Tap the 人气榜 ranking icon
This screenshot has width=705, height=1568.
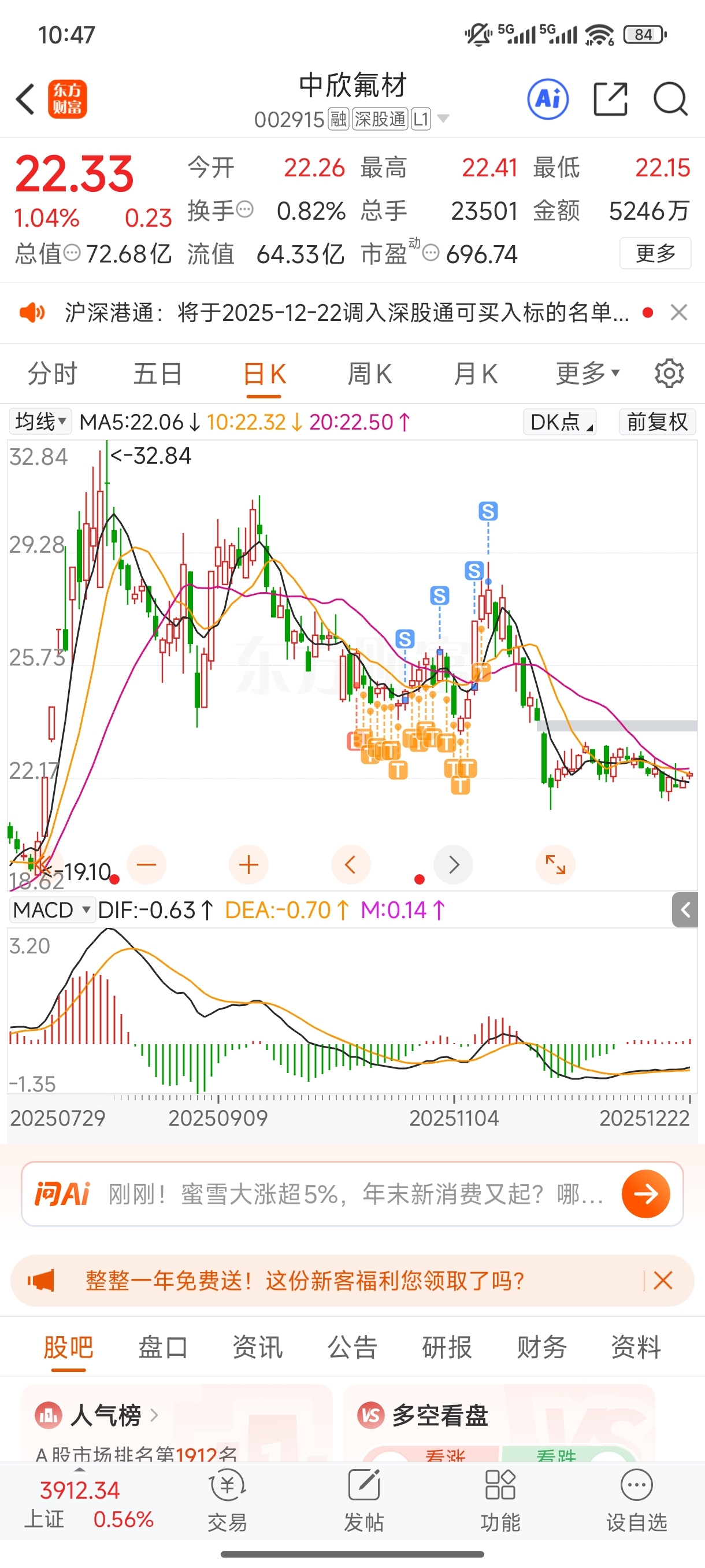point(49,1416)
